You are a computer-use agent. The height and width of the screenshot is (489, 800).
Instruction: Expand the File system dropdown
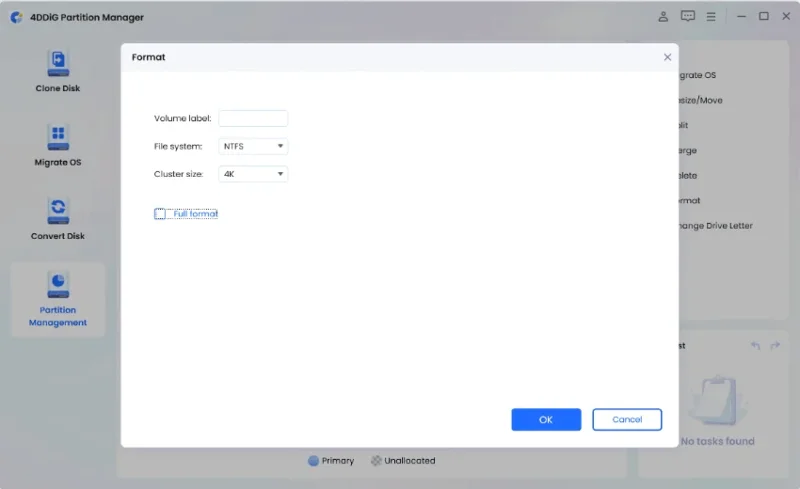(x=253, y=146)
